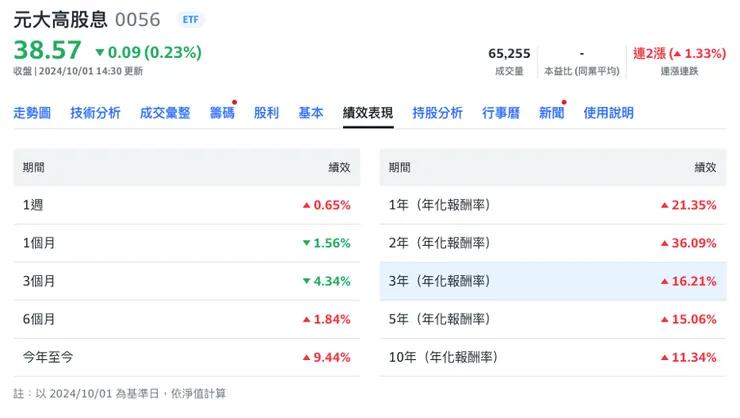The height and width of the screenshot is (418, 740).
Task: Open the 持股分析 tab
Action: (x=437, y=113)
